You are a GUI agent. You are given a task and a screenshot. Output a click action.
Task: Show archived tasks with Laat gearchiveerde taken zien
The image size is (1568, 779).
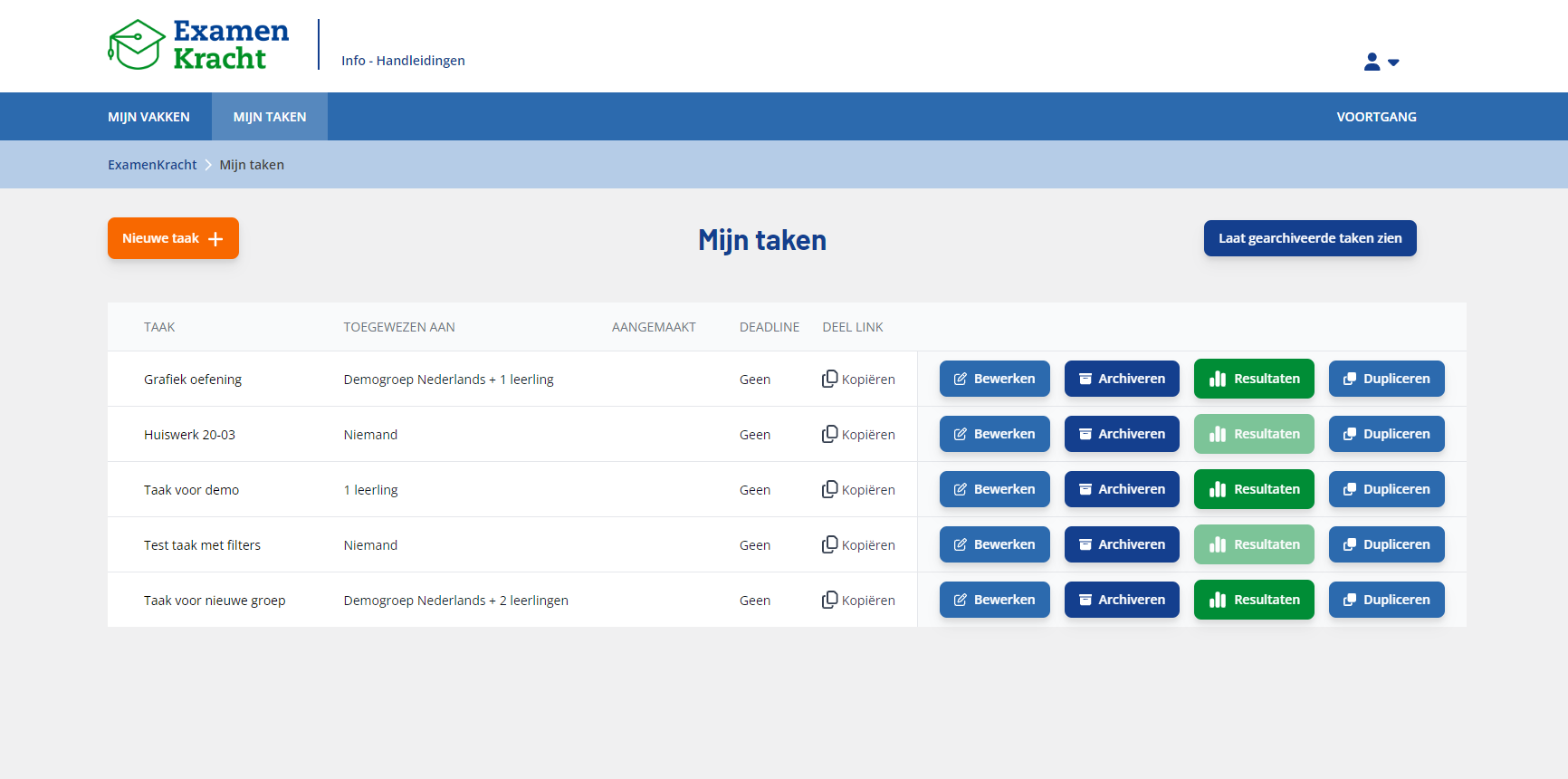tap(1309, 238)
